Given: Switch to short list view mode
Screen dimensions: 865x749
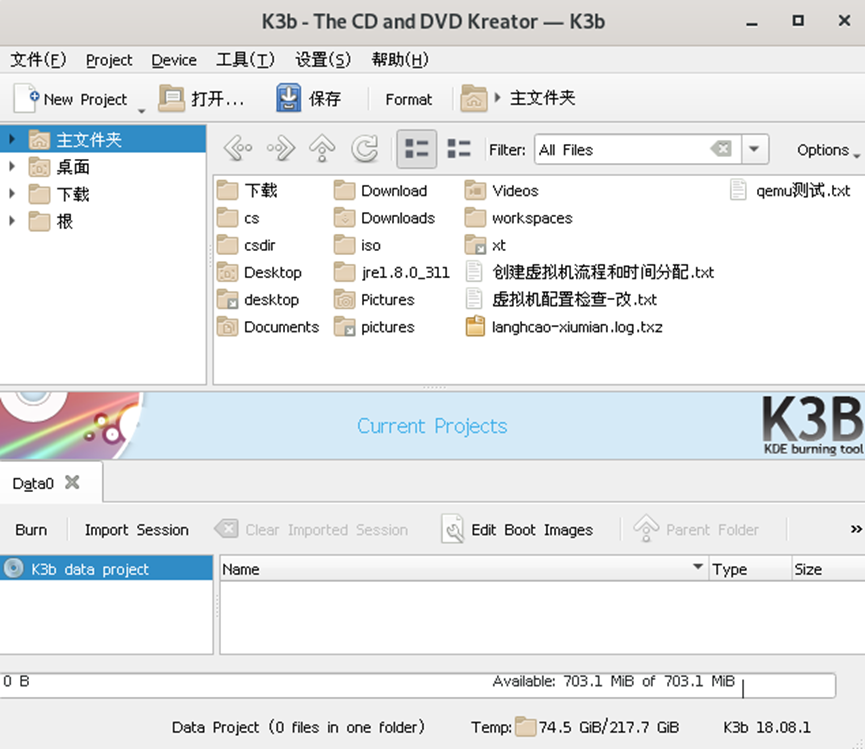Looking at the screenshot, I should [x=417, y=149].
